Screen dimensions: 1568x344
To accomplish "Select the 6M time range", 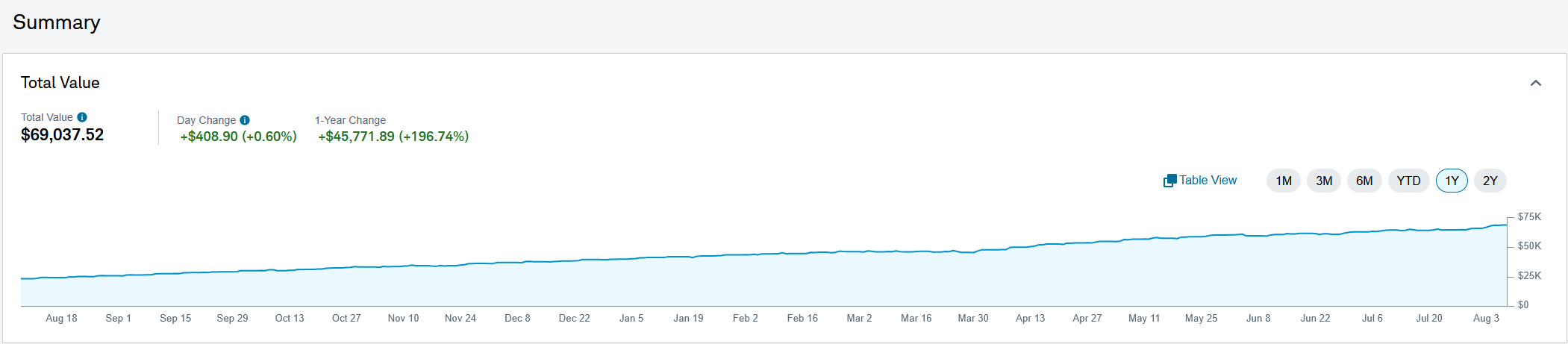I will [x=1364, y=181].
